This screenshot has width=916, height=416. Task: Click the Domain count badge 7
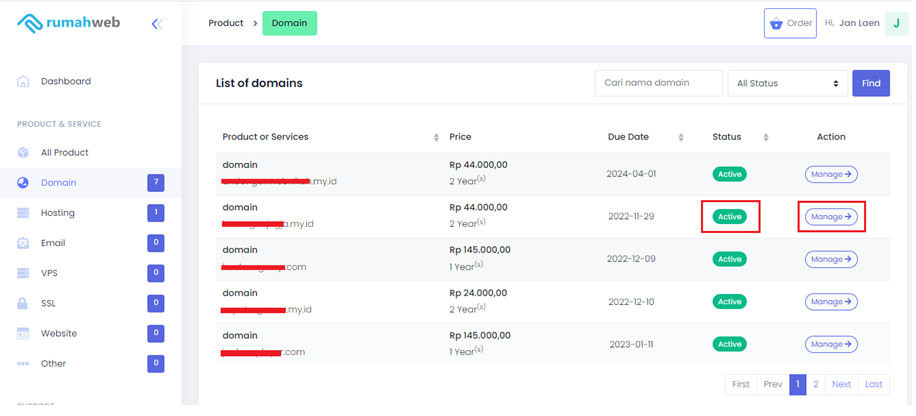tap(155, 183)
